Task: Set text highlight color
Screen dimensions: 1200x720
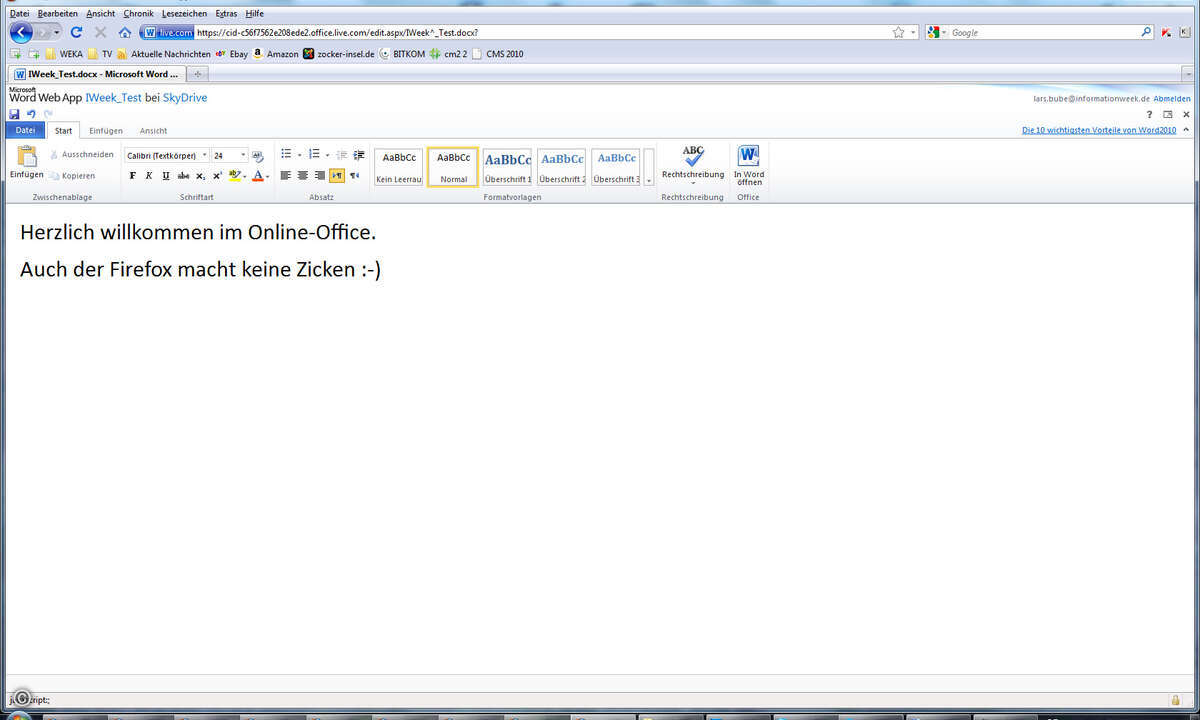Action: pos(234,176)
